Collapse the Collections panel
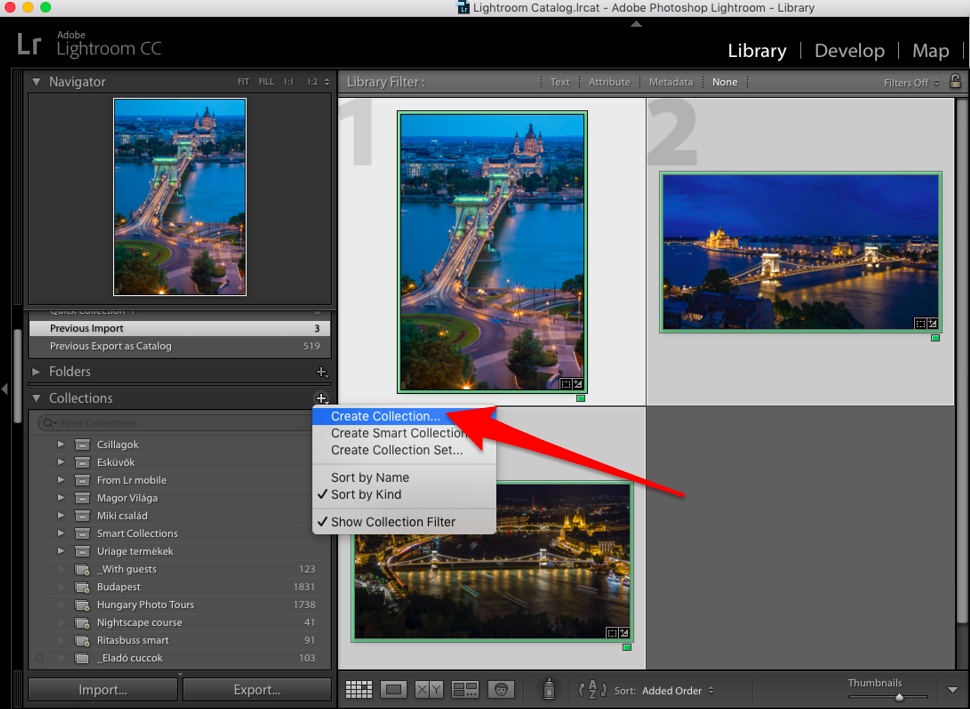Image resolution: width=970 pixels, height=709 pixels. point(36,398)
